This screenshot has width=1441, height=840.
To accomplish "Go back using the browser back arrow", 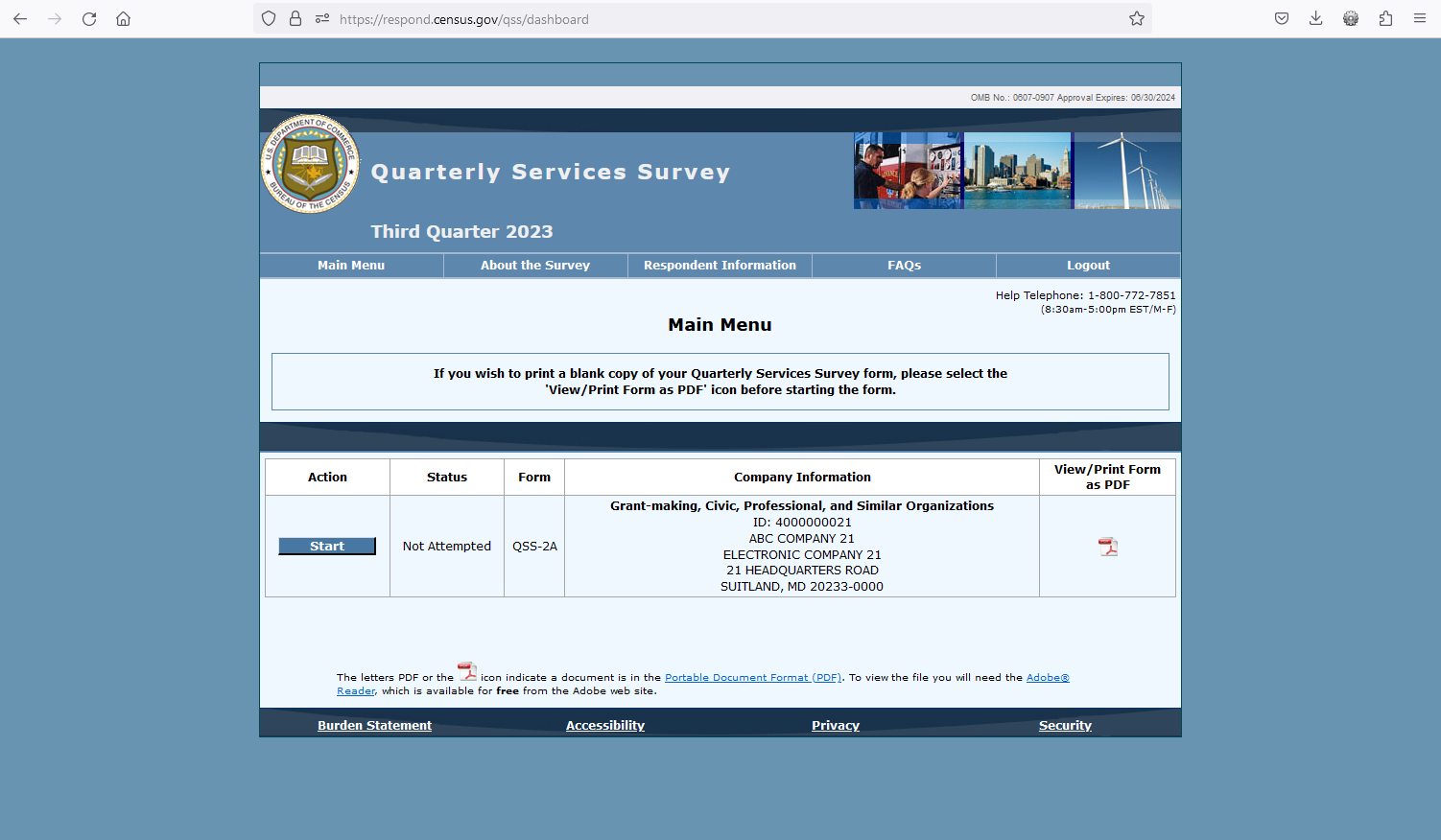I will (20, 19).
